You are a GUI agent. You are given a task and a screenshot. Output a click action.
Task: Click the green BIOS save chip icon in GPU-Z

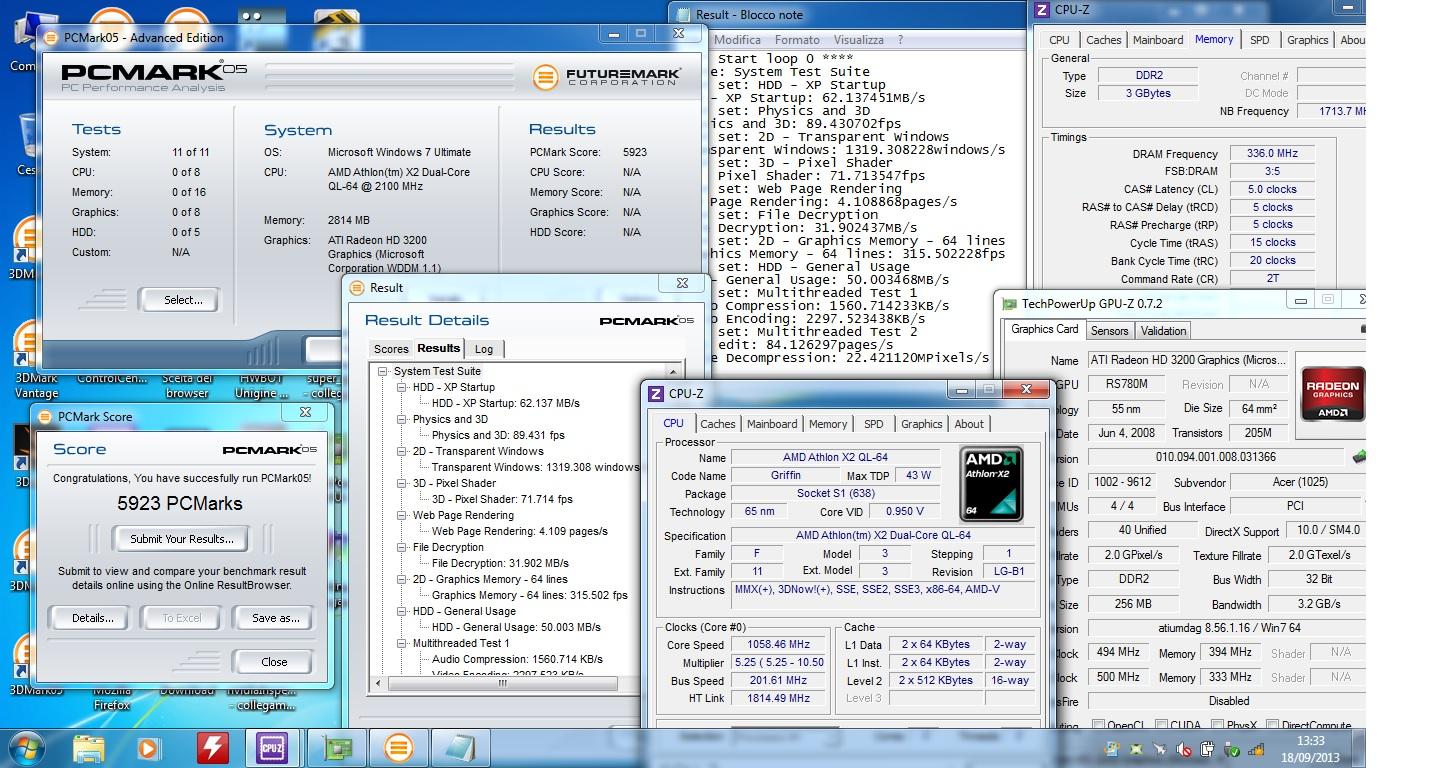click(1360, 457)
